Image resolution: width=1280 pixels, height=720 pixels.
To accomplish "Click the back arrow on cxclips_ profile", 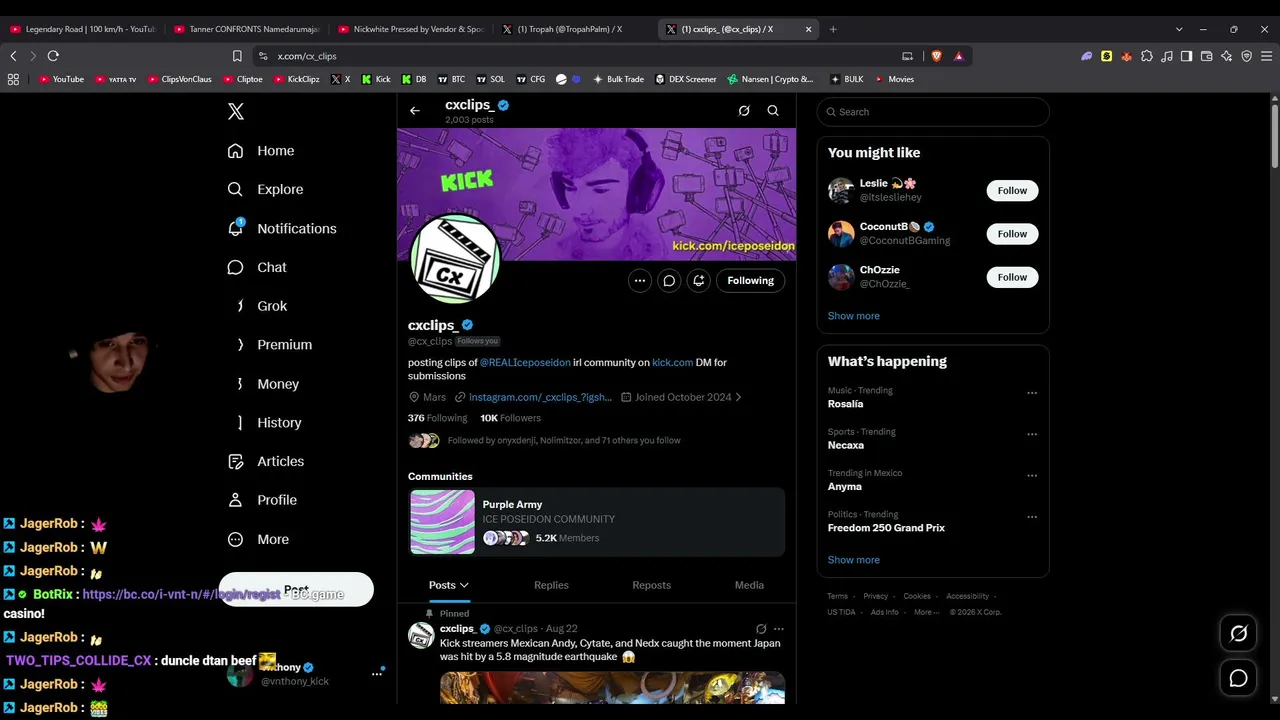I will tap(415, 111).
